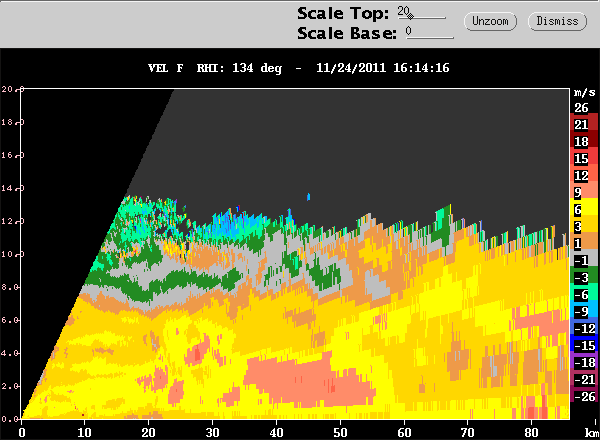Click the 10 km range axis label
This screenshot has width=600, height=440.
click(x=85, y=433)
